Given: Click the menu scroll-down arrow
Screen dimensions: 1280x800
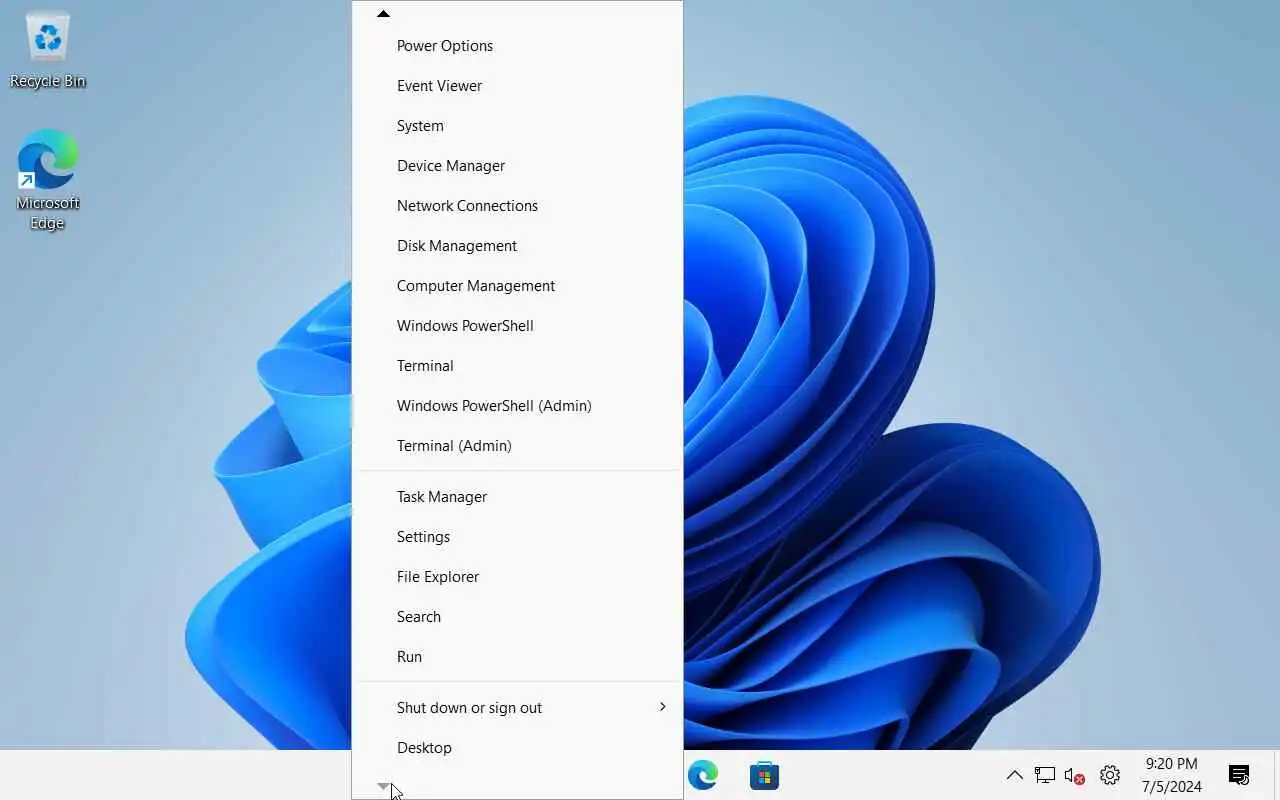Looking at the screenshot, I should 383,787.
